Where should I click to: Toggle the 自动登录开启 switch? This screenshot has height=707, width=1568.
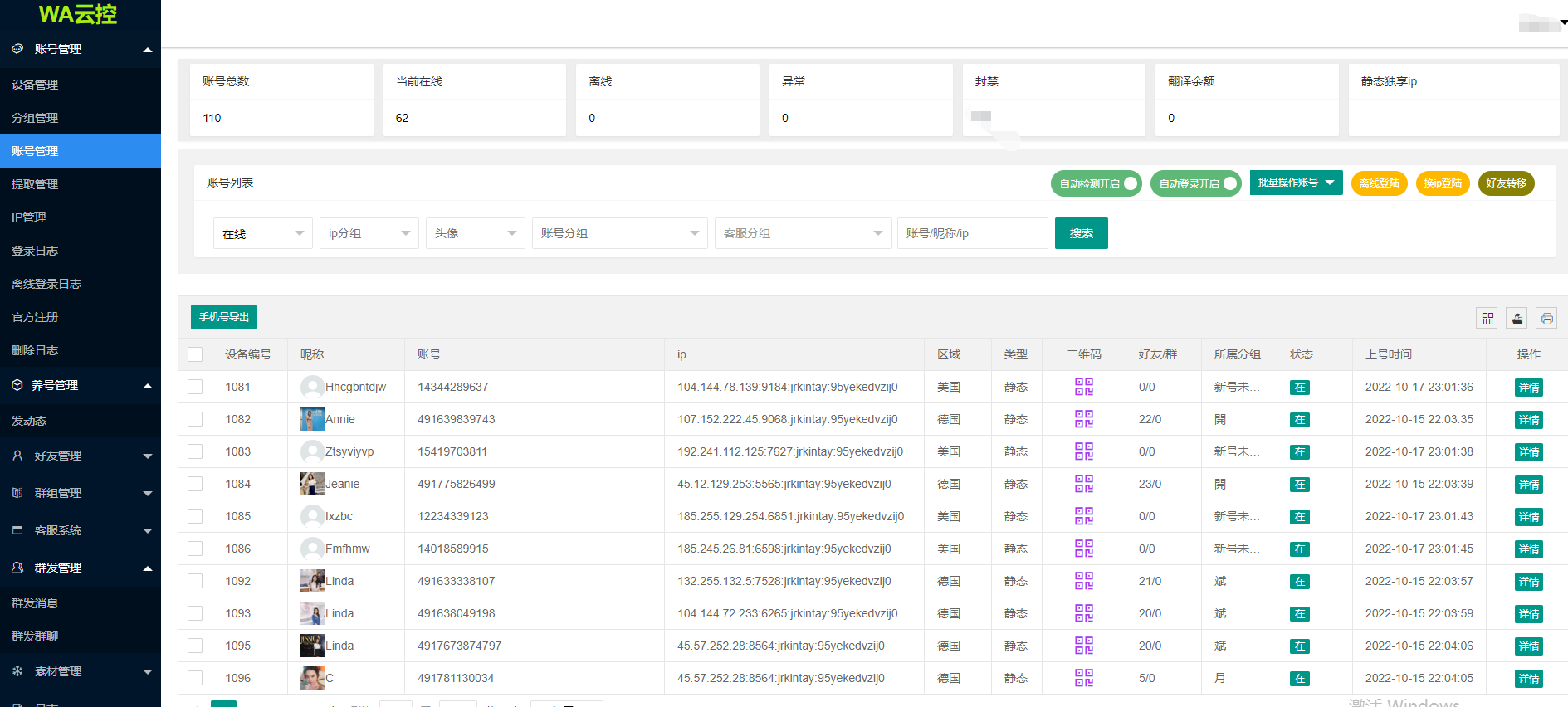[x=1196, y=183]
